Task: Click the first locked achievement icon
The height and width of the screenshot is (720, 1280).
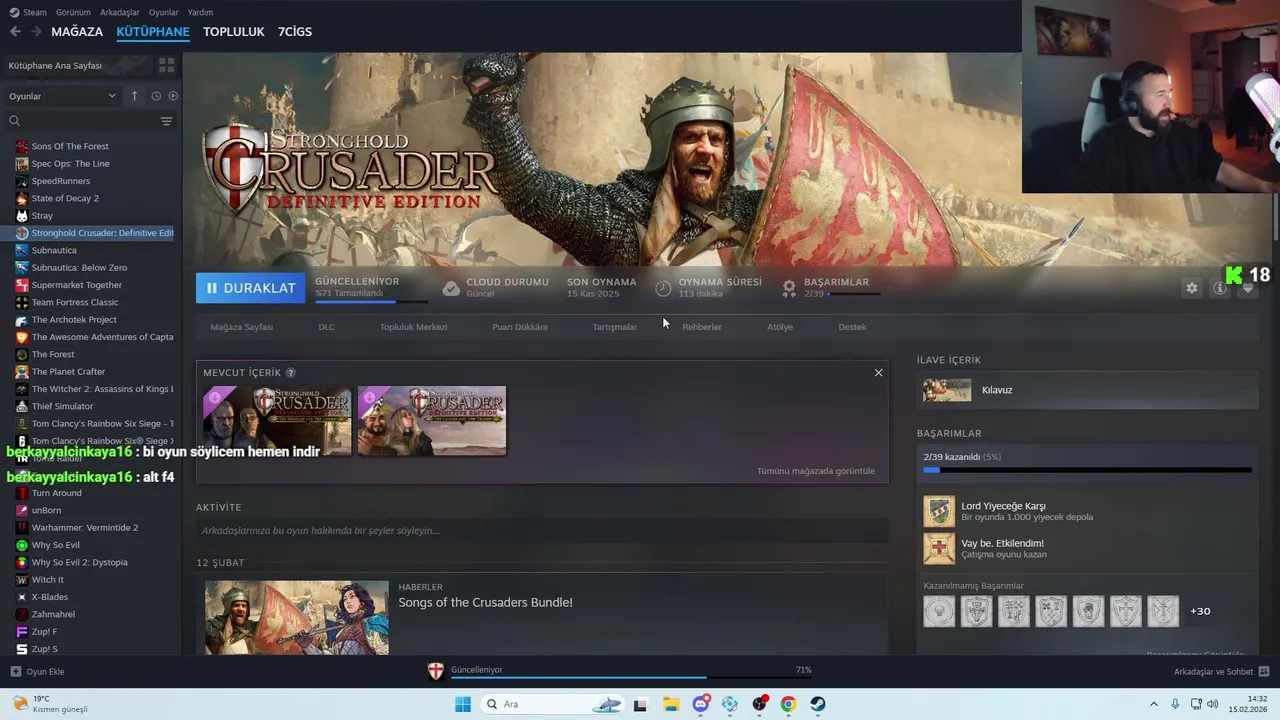Action: 939,611
